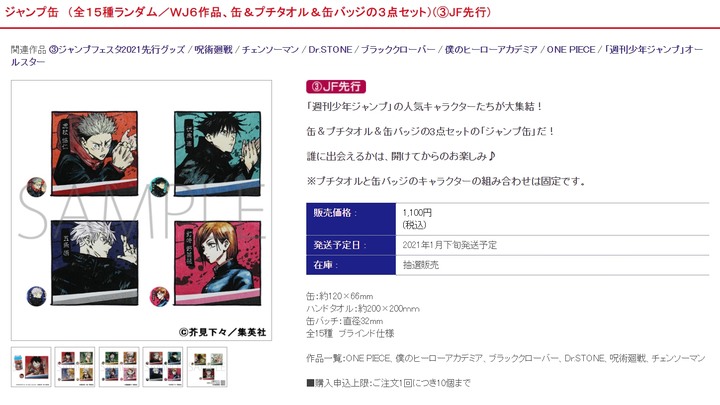Click the ジャンプ缶 product title heading
720x405 pixels.
248,12
